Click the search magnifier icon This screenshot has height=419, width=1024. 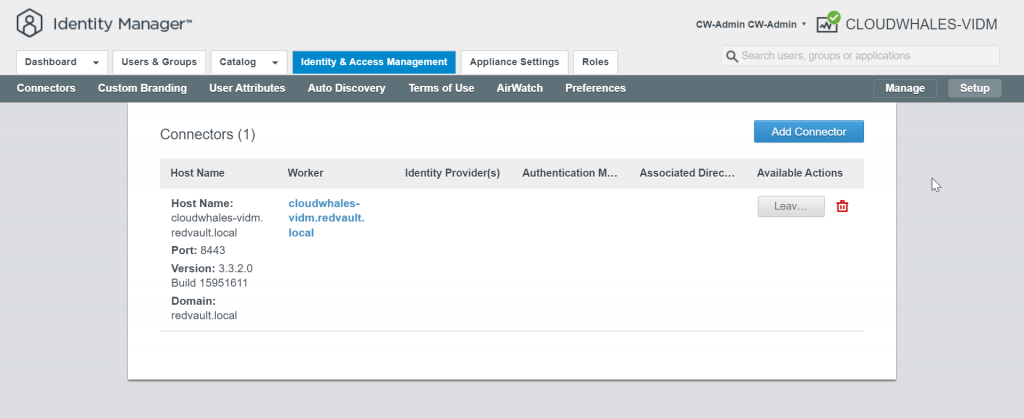tap(732, 56)
